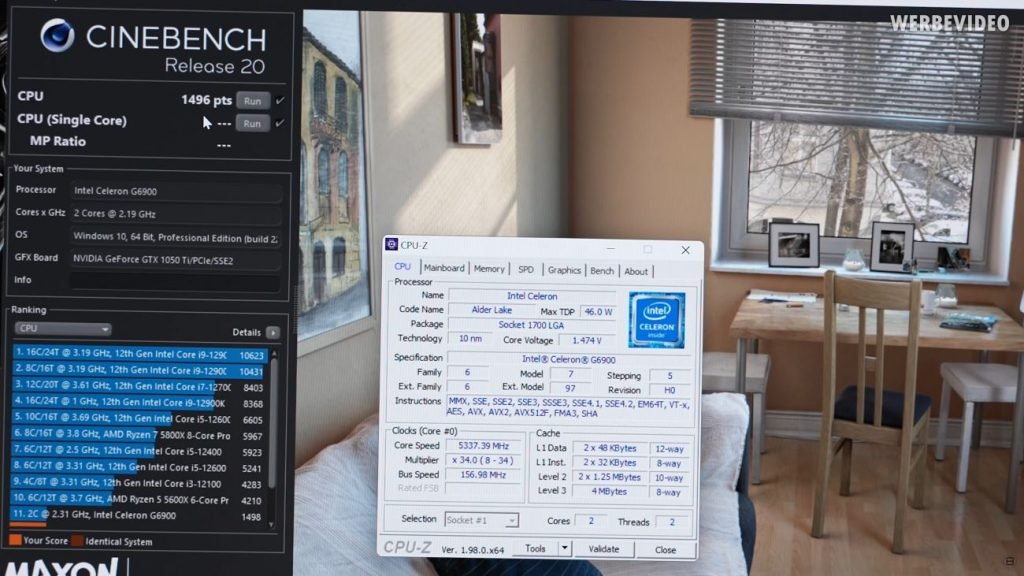Click the Validate button in CPU-Z
Viewport: 1024px width, 576px height.
(x=604, y=549)
